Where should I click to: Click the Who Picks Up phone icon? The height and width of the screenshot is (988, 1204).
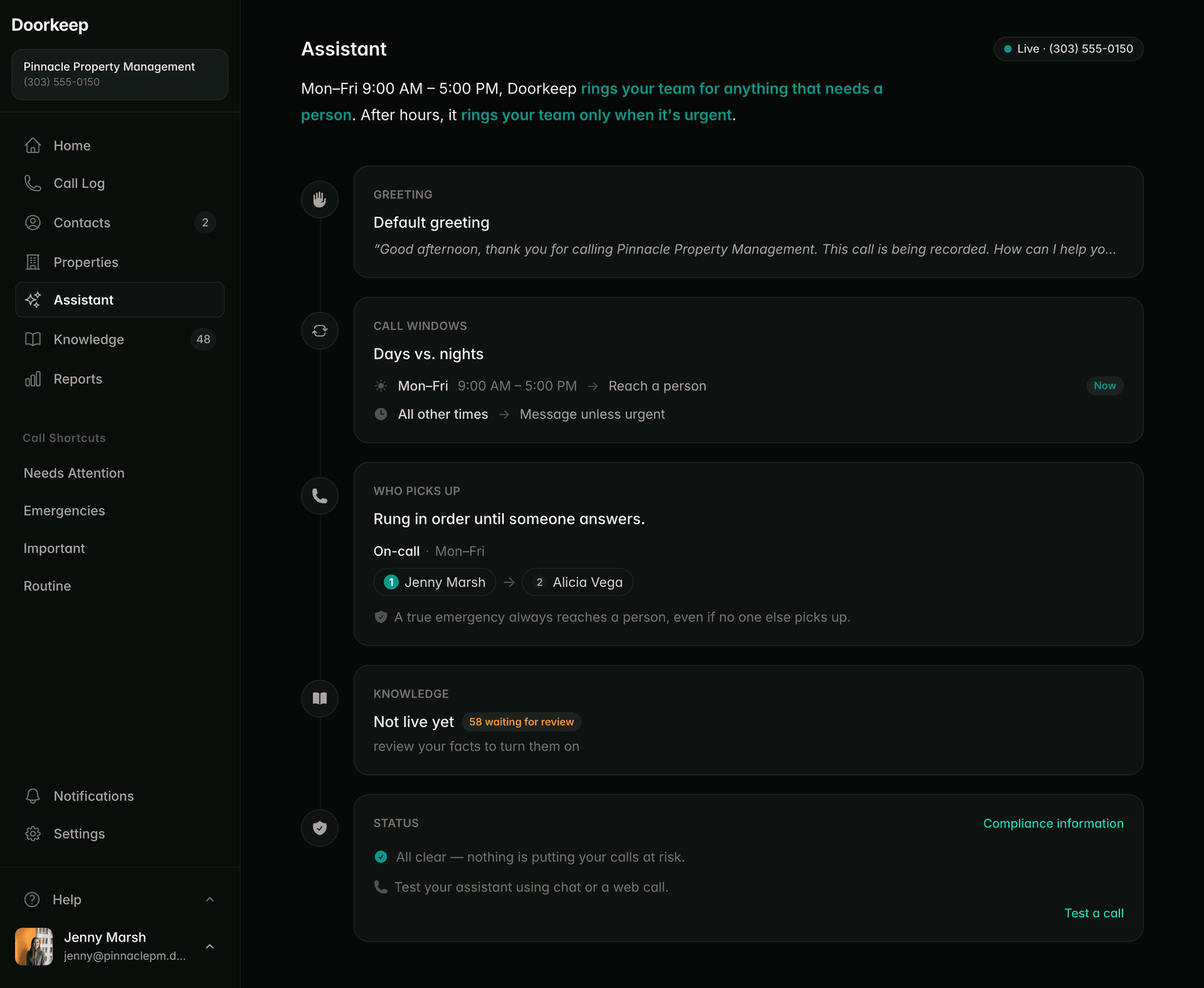pos(320,496)
